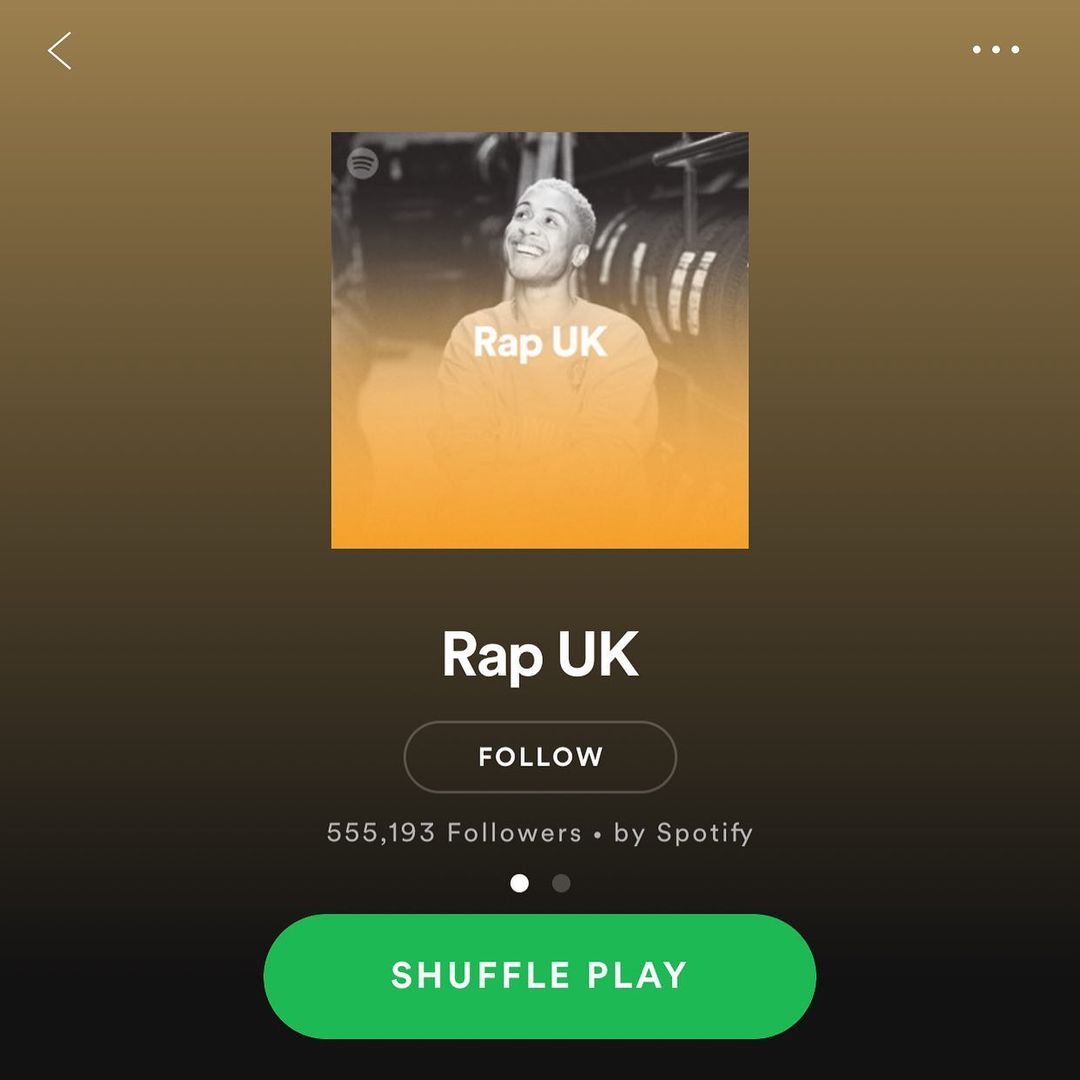Tap the Spotify name in playlist credits

point(705,833)
